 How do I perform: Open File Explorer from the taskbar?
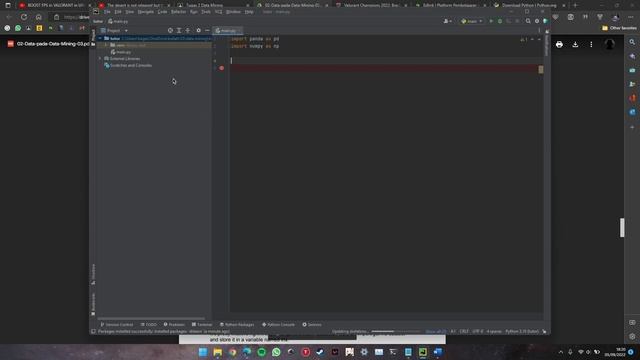[x=218, y=352]
